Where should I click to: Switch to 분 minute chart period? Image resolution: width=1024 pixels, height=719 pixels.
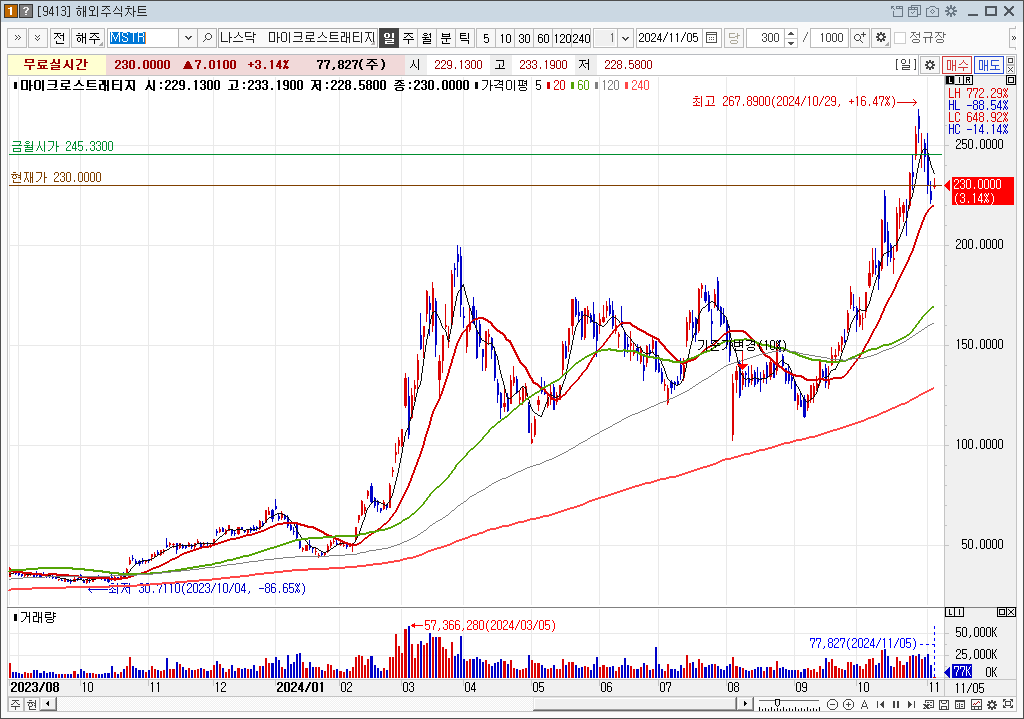click(445, 38)
